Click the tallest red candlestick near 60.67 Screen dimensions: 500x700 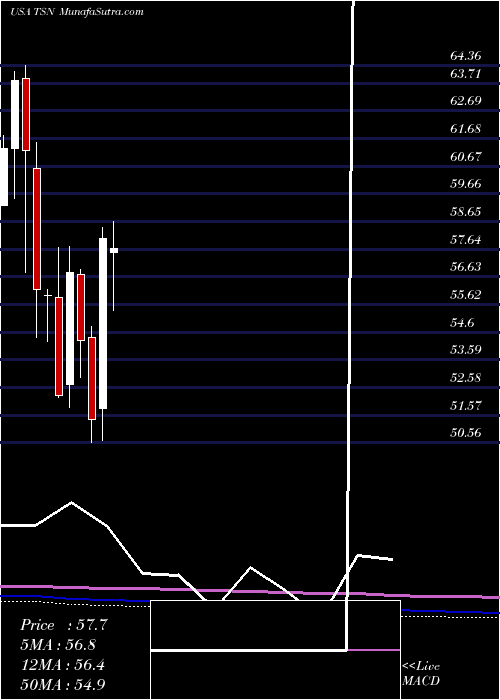click(x=37, y=229)
